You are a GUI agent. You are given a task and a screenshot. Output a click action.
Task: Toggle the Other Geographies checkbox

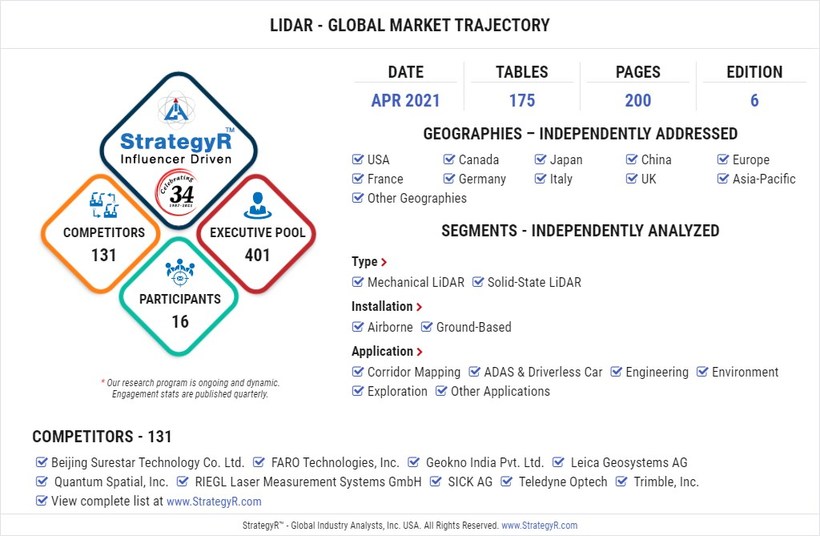click(358, 198)
